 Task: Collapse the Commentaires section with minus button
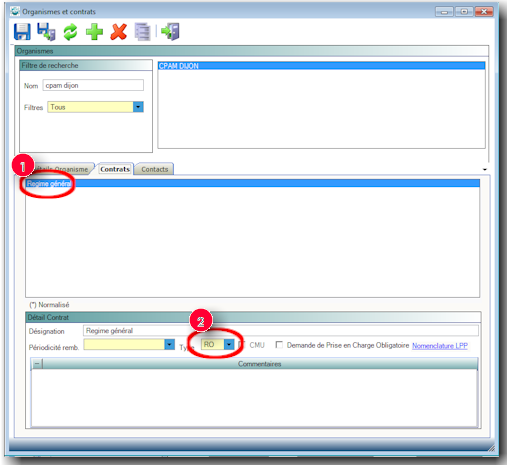[37, 364]
